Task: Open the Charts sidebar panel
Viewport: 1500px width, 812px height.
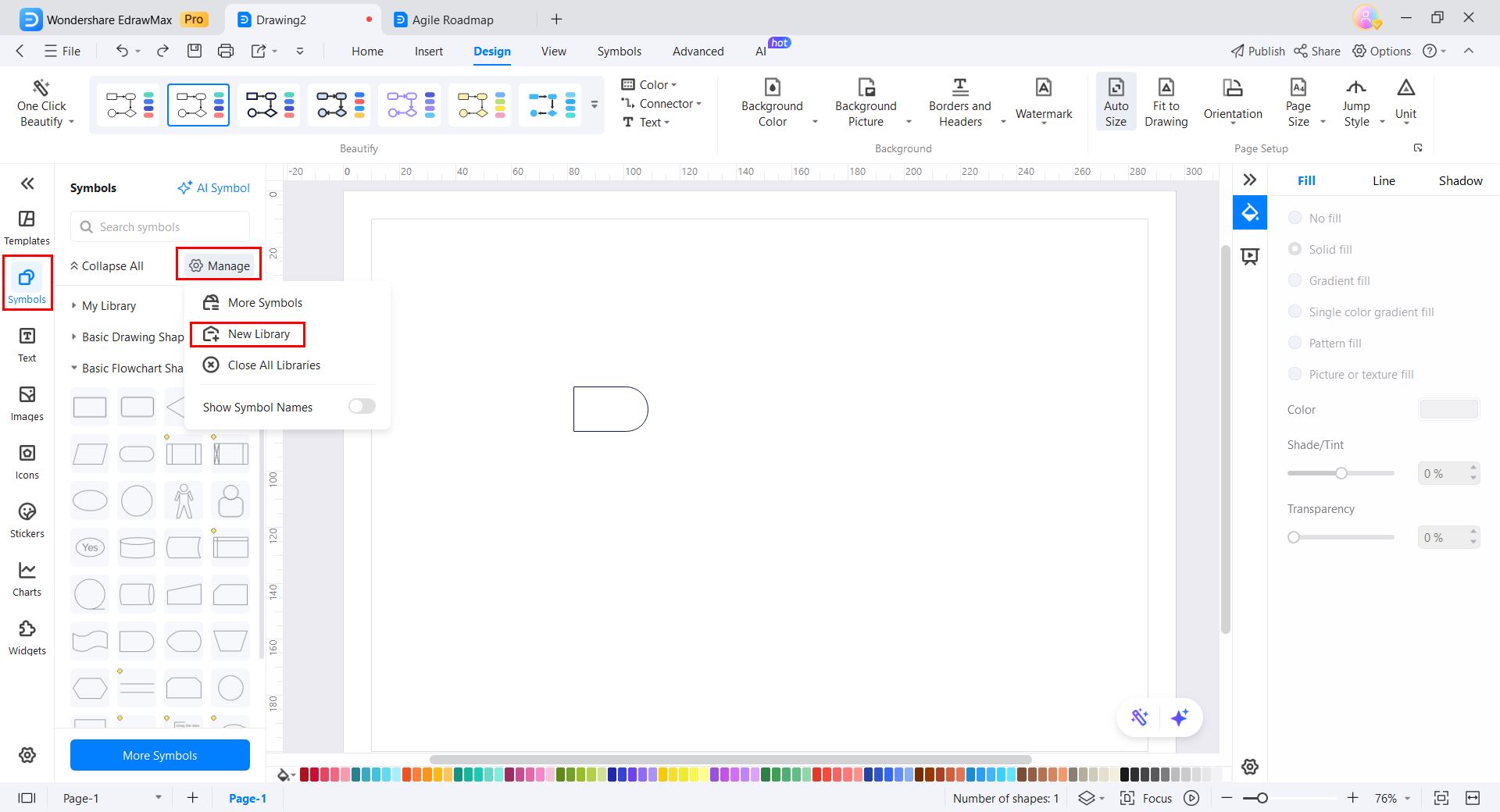Action: 27,579
